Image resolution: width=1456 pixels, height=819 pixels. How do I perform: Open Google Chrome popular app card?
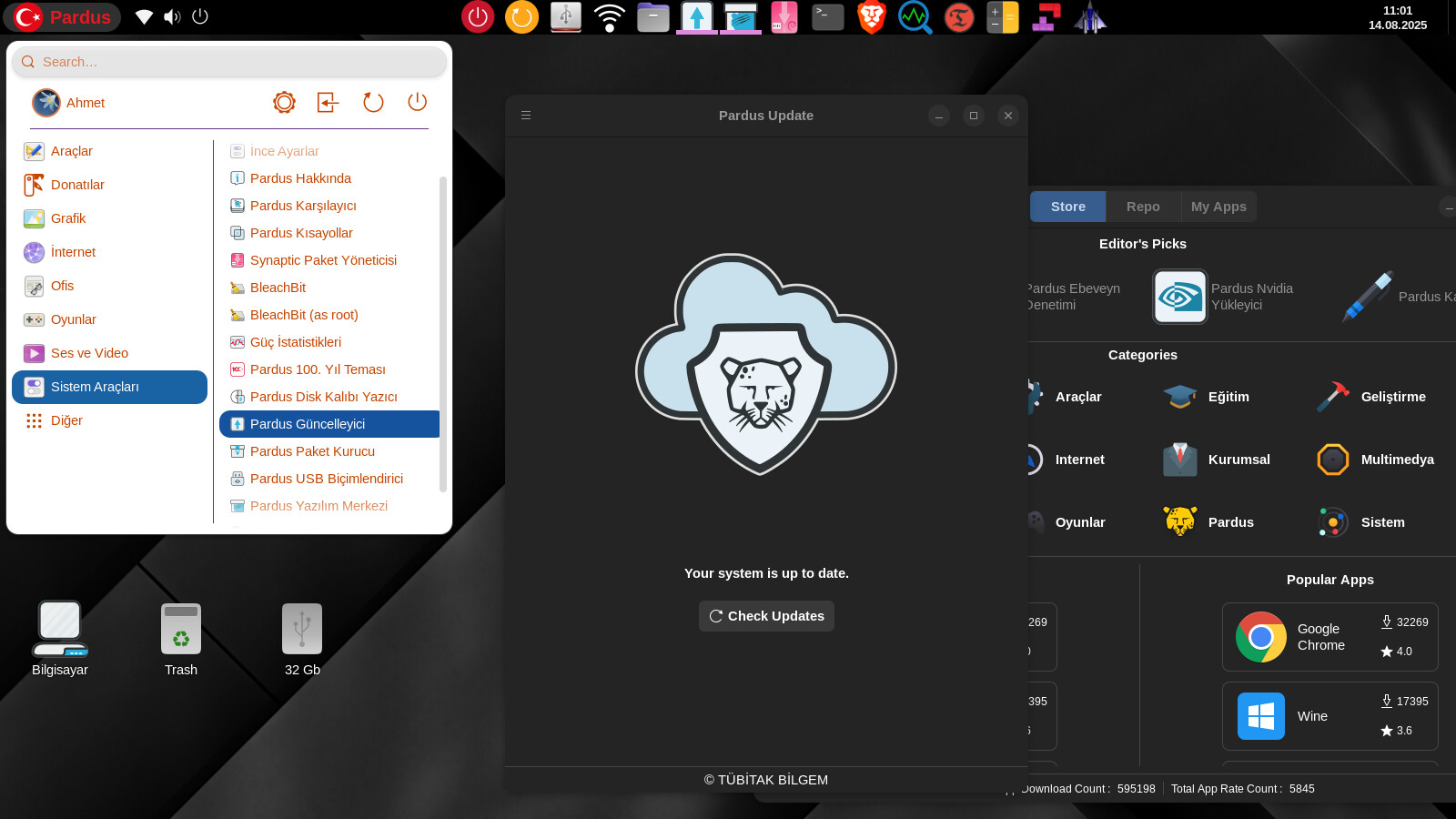pos(1330,637)
